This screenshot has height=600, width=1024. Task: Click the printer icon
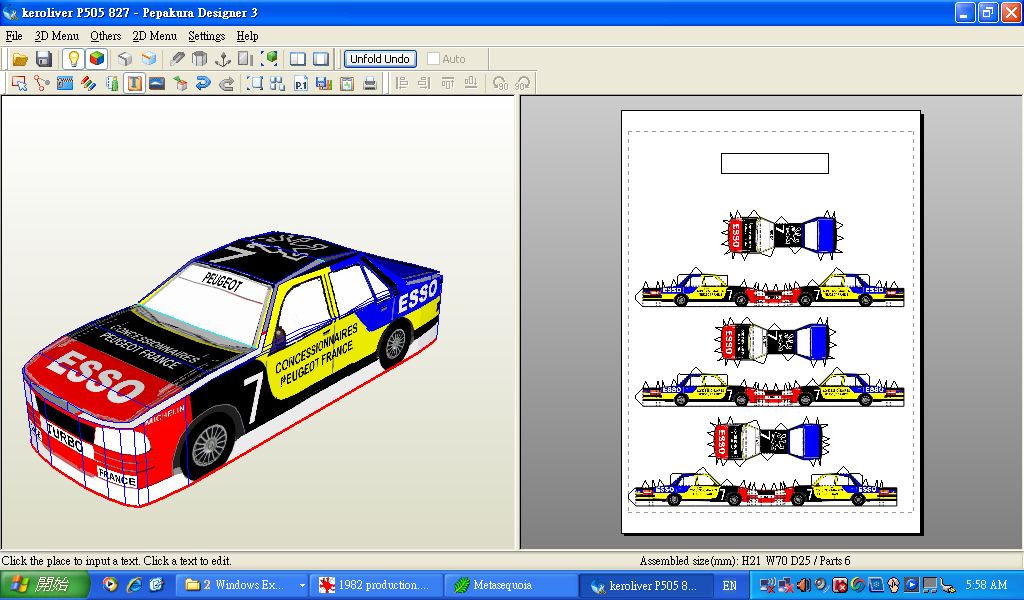point(370,84)
